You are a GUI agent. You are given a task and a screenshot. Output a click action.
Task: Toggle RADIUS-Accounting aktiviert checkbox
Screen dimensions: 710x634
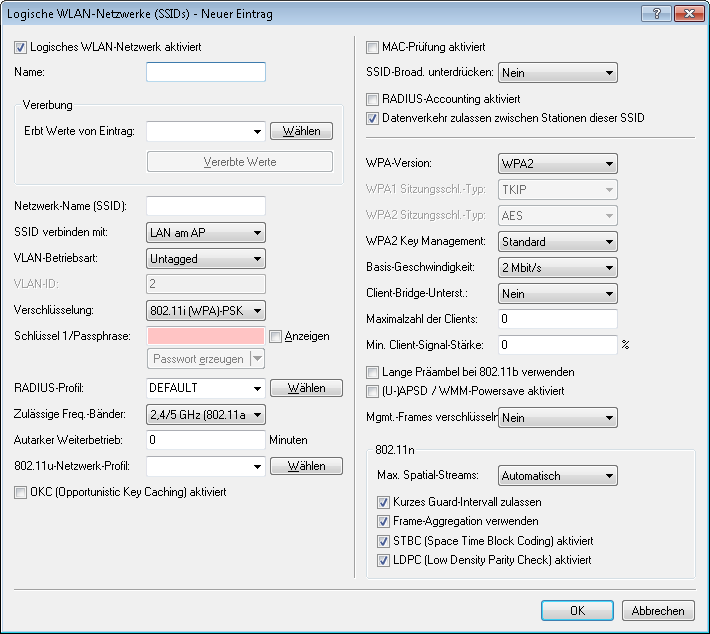click(x=373, y=99)
